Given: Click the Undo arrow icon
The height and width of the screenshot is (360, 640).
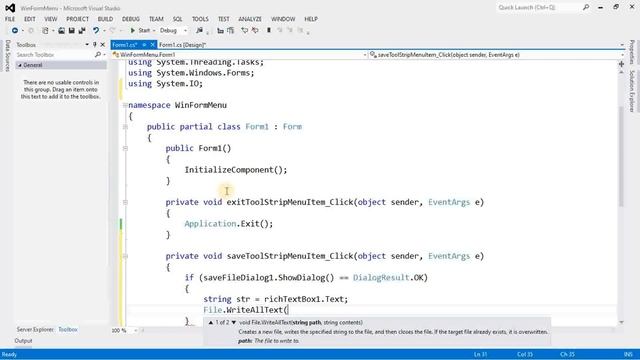Looking at the screenshot, I should pyautogui.click(x=96, y=31).
